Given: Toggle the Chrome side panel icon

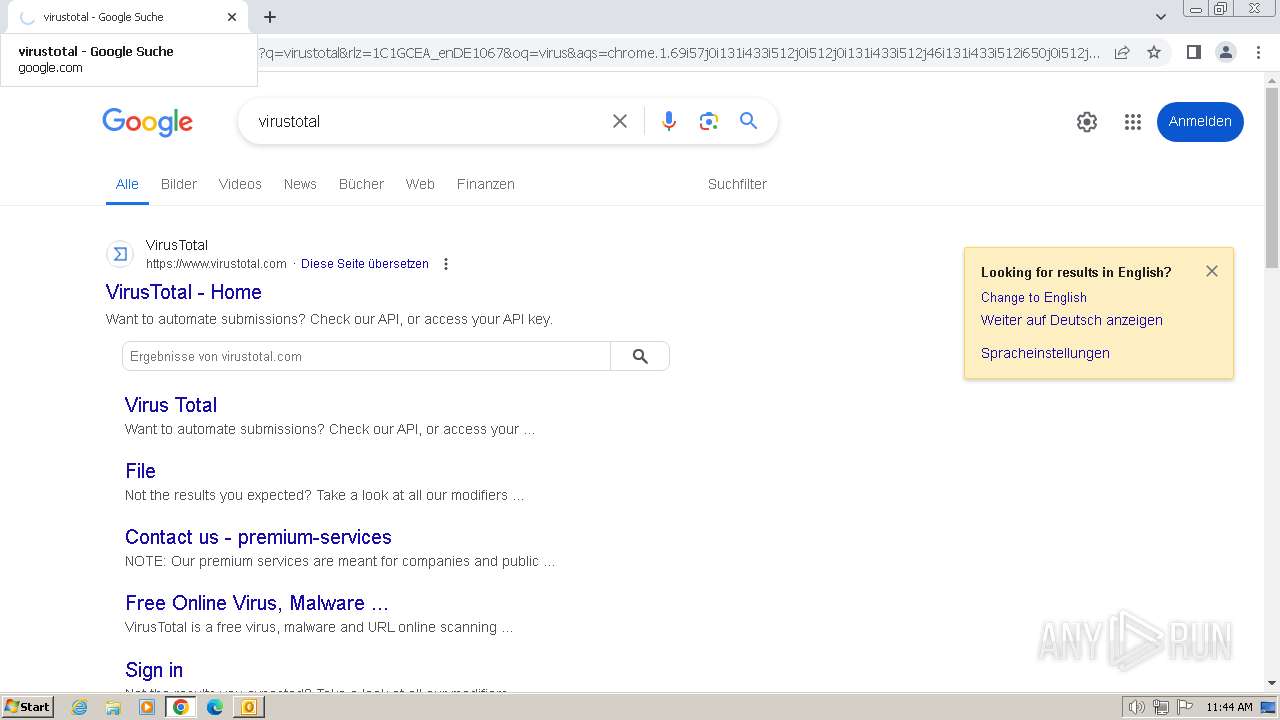Looking at the screenshot, I should coord(1193,52).
